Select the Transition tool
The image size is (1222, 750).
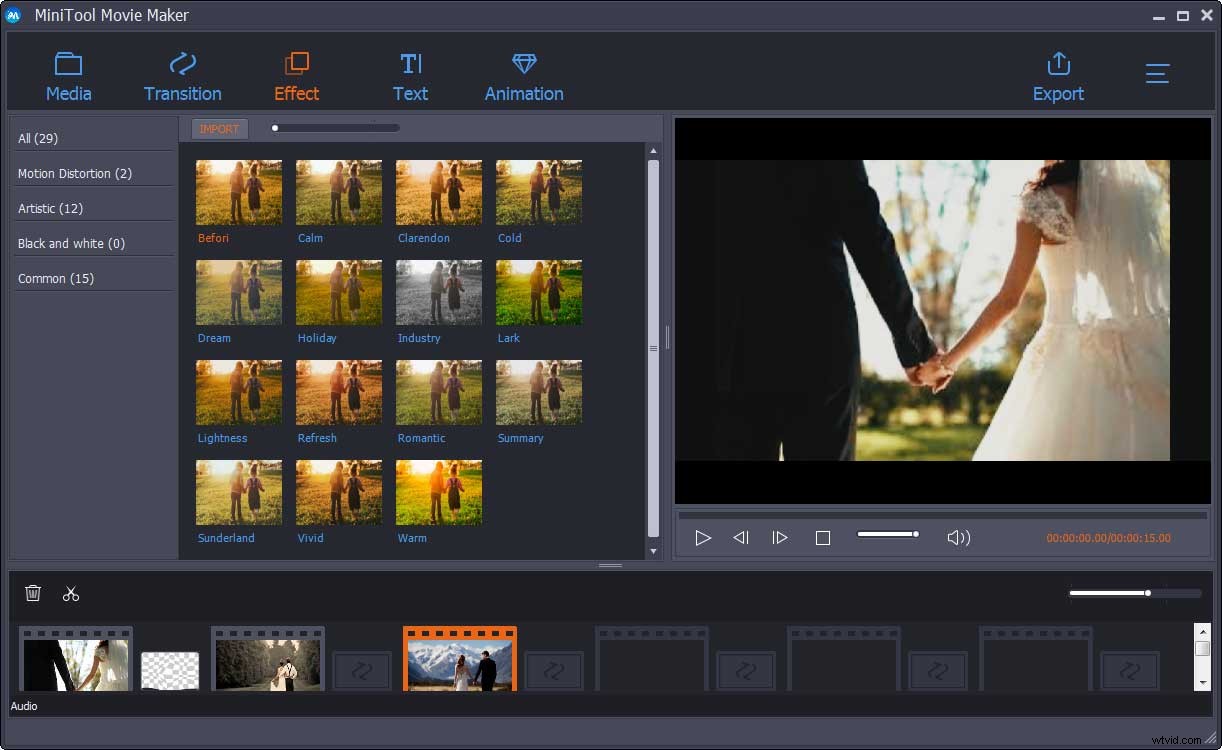pos(182,75)
